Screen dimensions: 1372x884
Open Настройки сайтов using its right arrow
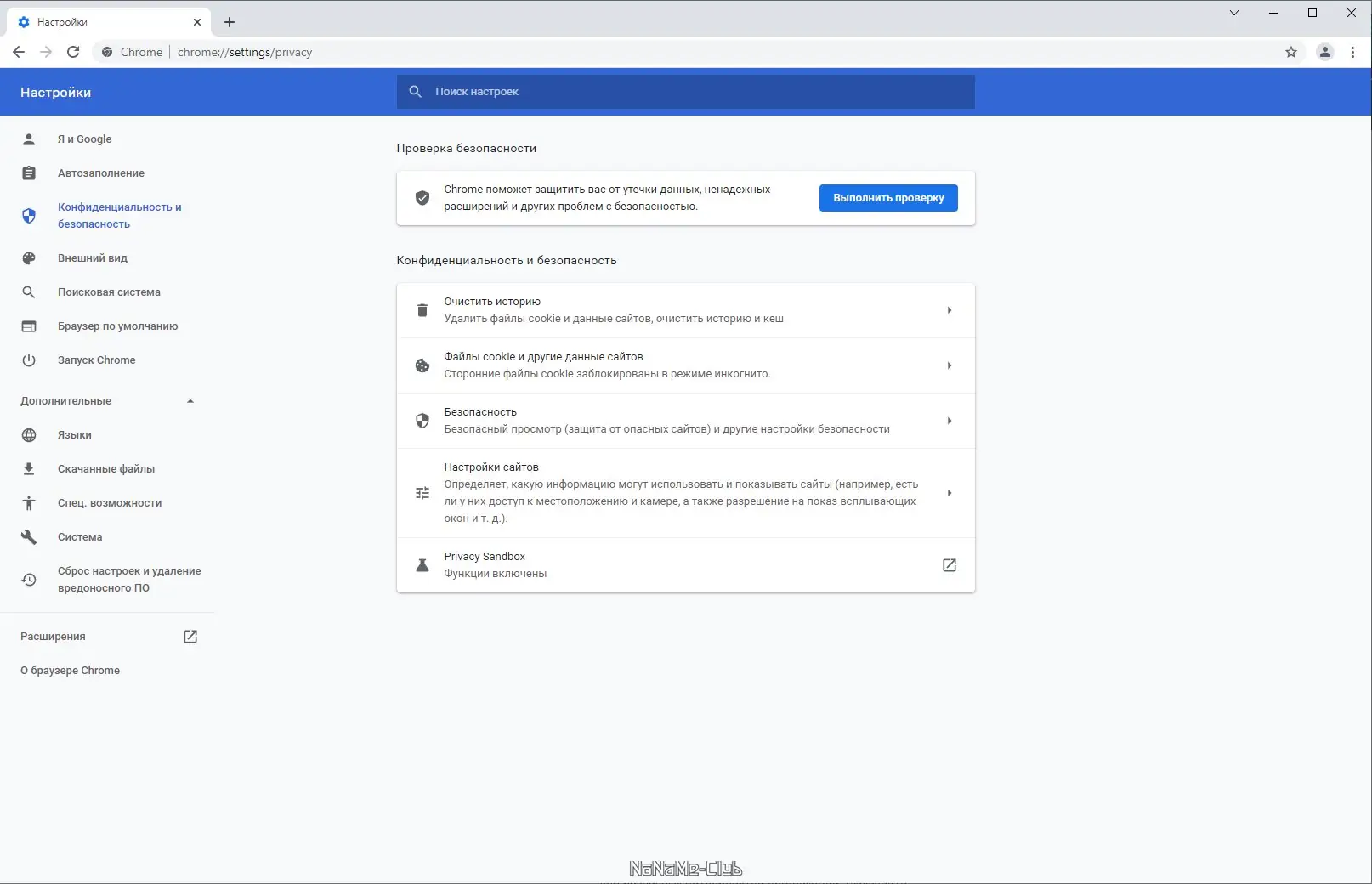pyautogui.click(x=950, y=493)
